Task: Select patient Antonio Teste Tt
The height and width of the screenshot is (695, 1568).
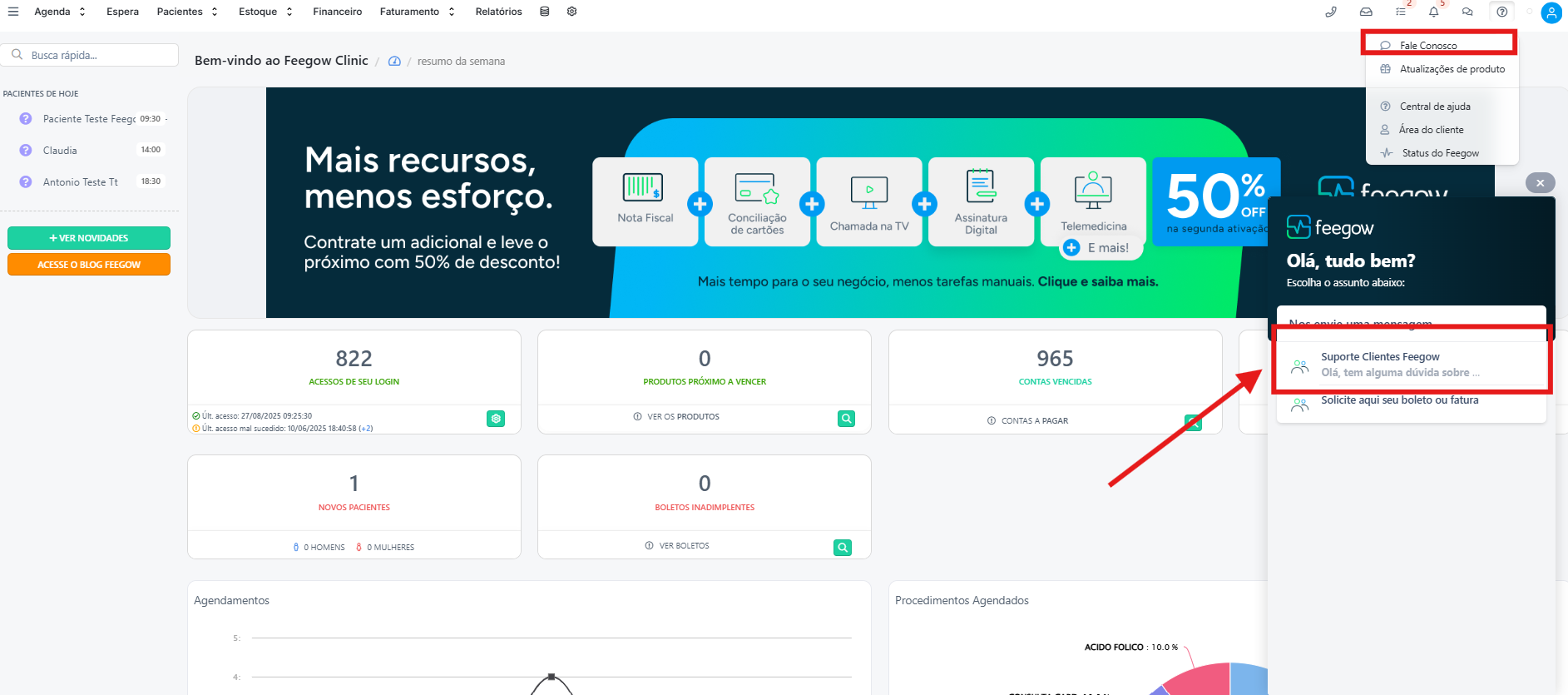Action: click(90, 181)
